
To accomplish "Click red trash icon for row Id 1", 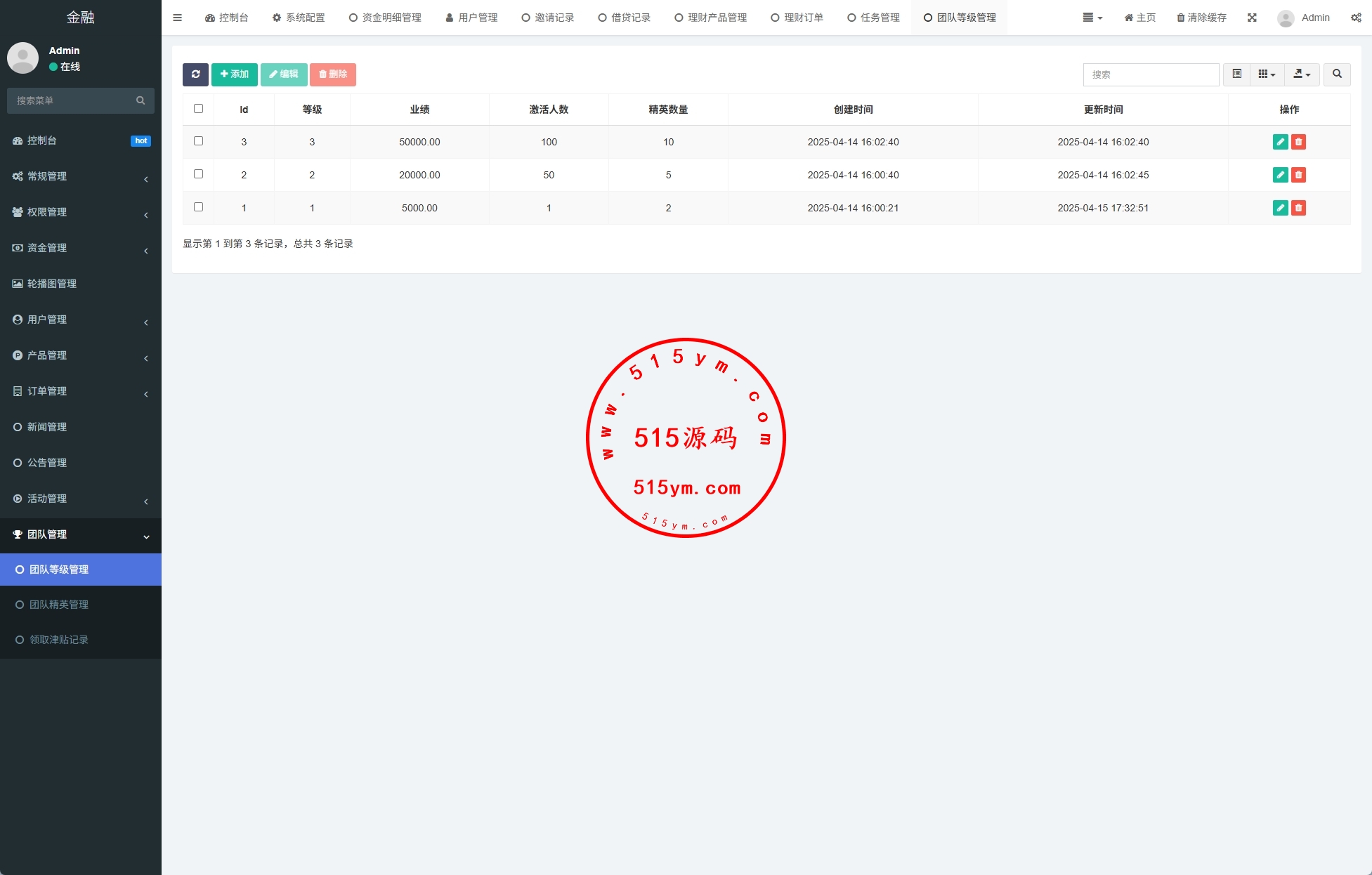I will tap(1298, 208).
